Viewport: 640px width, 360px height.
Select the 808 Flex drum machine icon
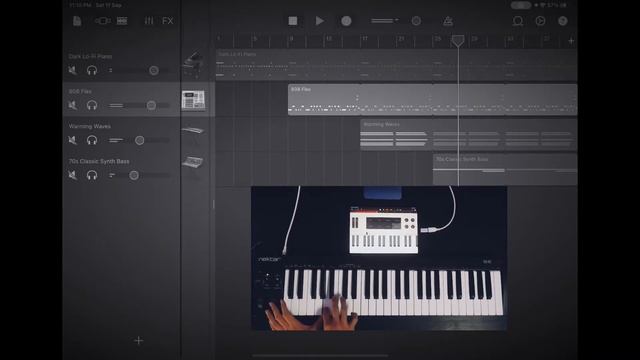pyautogui.click(x=193, y=100)
